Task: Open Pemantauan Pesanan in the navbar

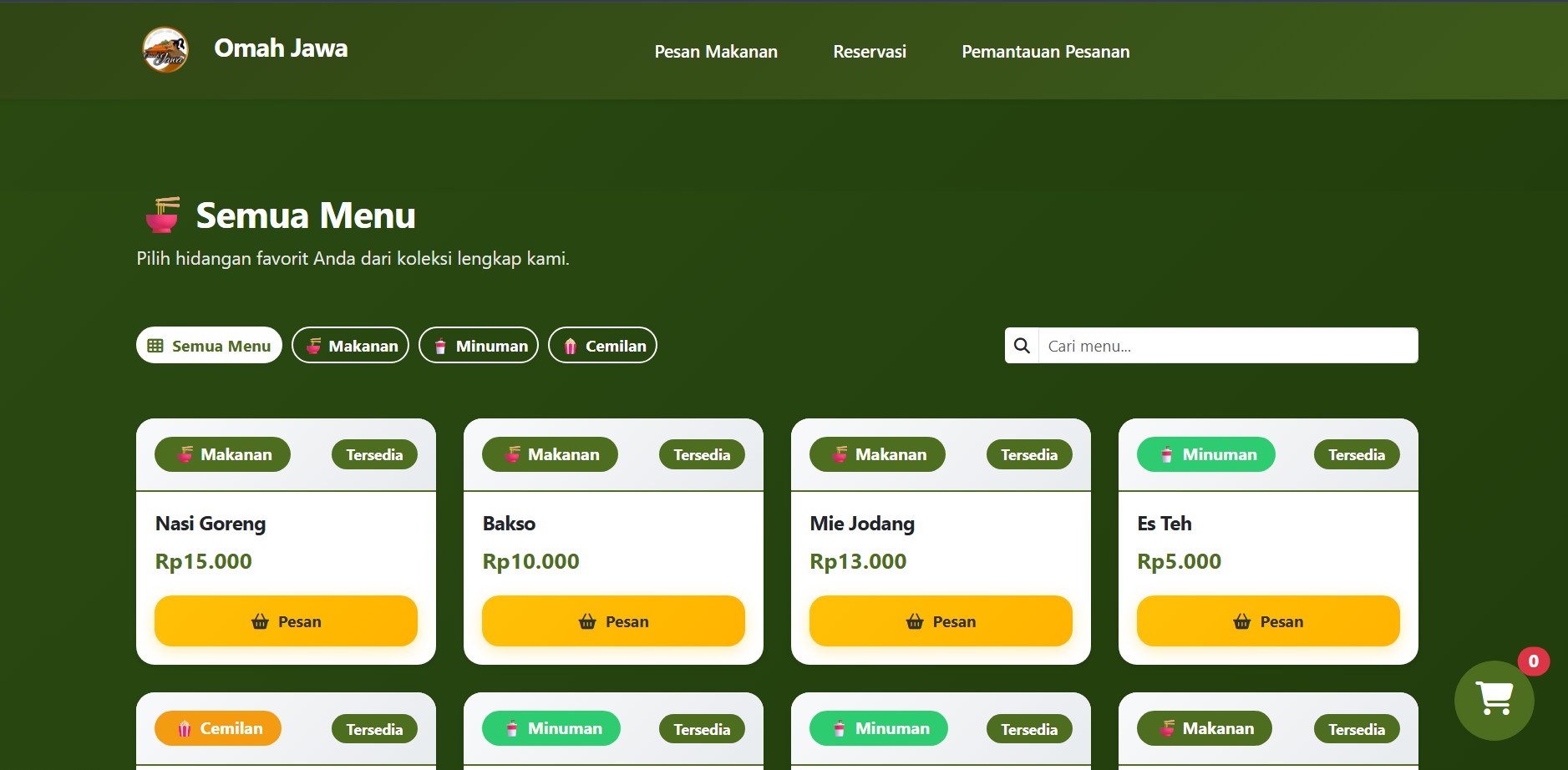Action: [x=1045, y=52]
